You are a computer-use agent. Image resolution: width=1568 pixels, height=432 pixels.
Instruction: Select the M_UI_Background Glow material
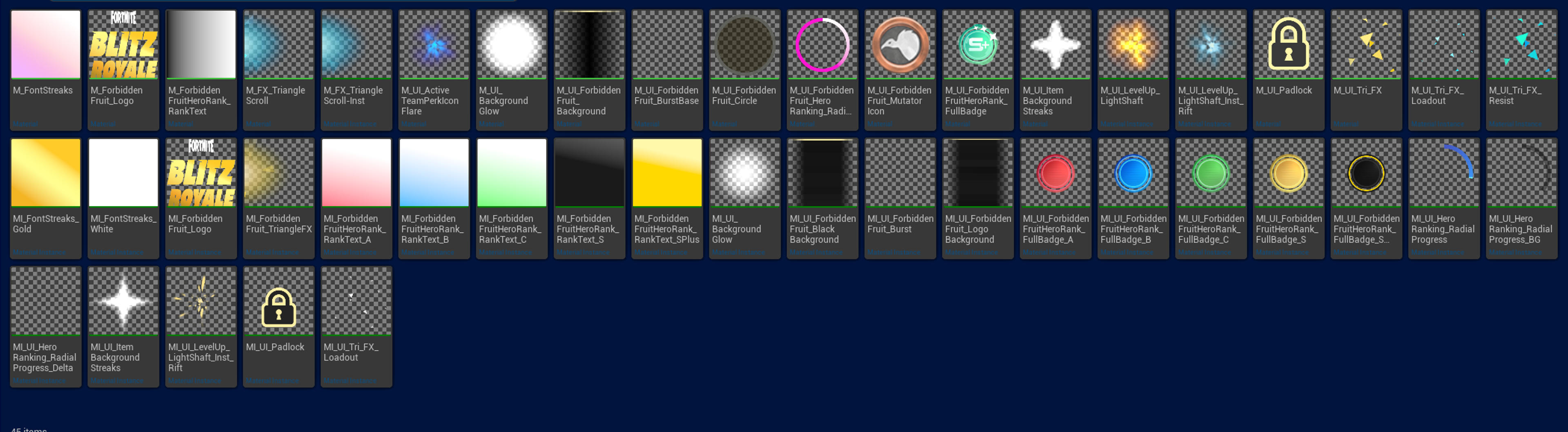(x=511, y=44)
